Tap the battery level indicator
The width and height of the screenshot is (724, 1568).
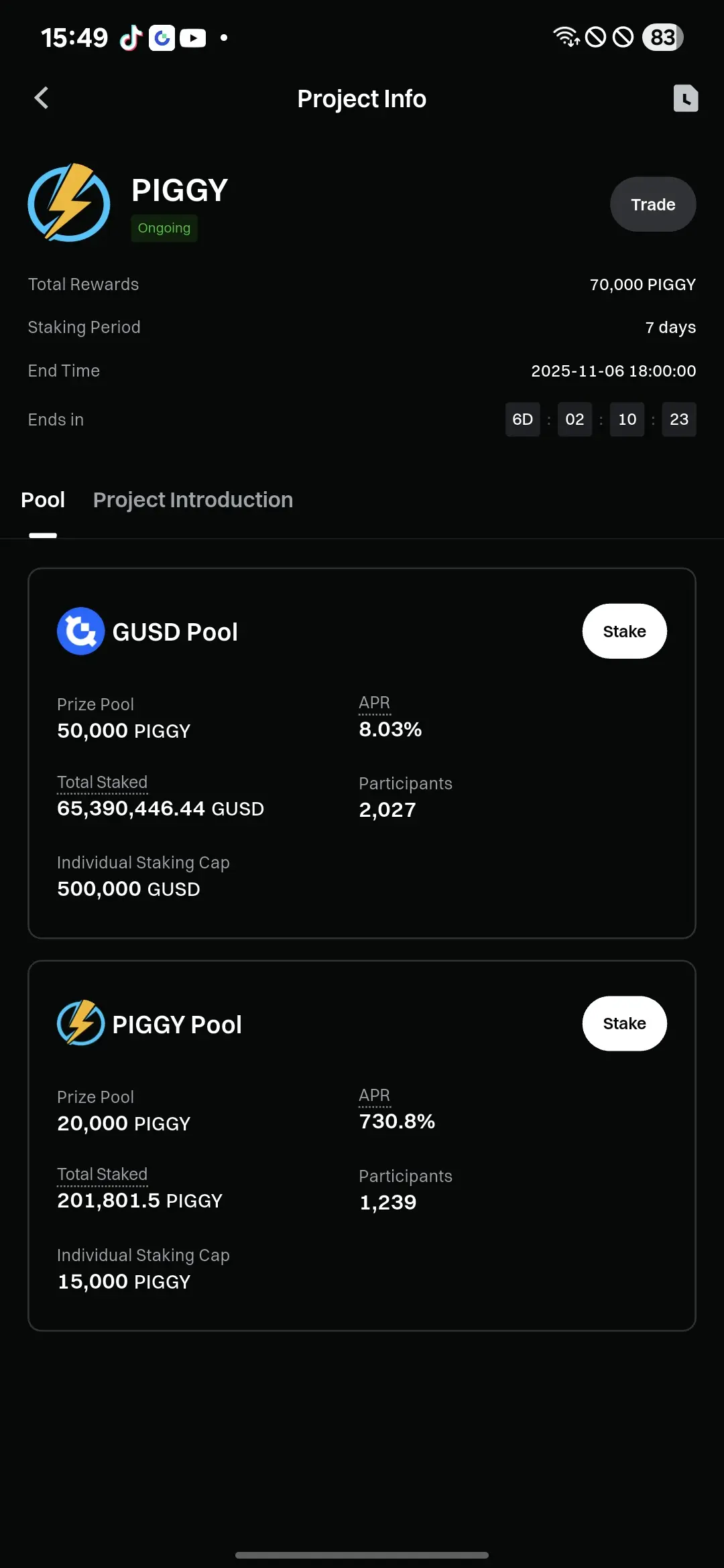pyautogui.click(x=662, y=37)
